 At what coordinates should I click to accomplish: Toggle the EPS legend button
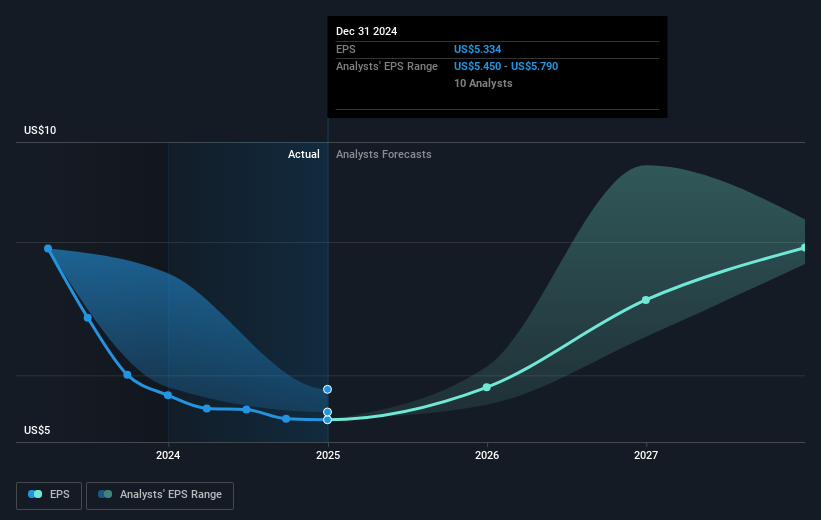click(49, 495)
